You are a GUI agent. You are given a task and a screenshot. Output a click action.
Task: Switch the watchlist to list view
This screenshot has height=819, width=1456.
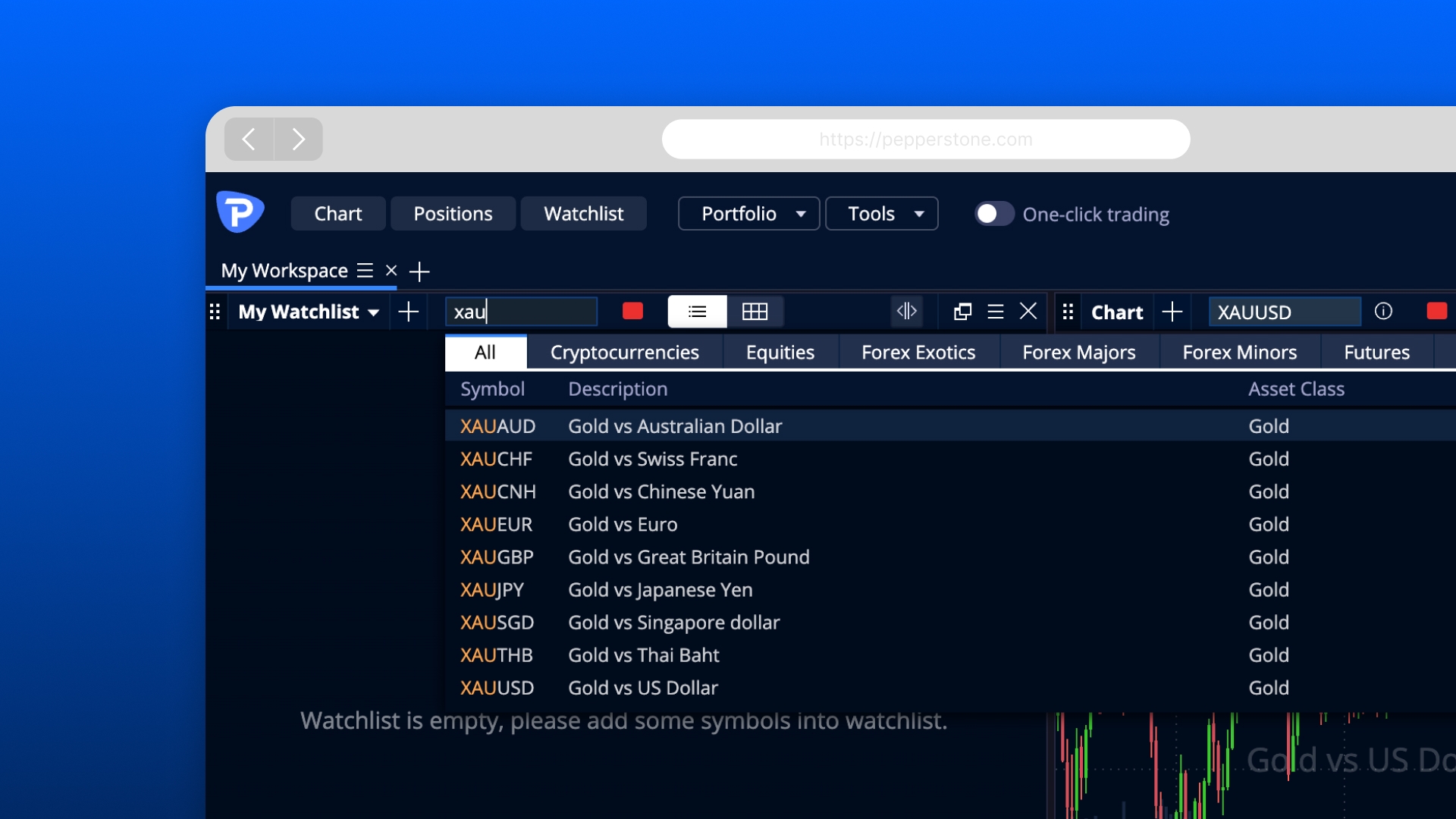pos(697,312)
